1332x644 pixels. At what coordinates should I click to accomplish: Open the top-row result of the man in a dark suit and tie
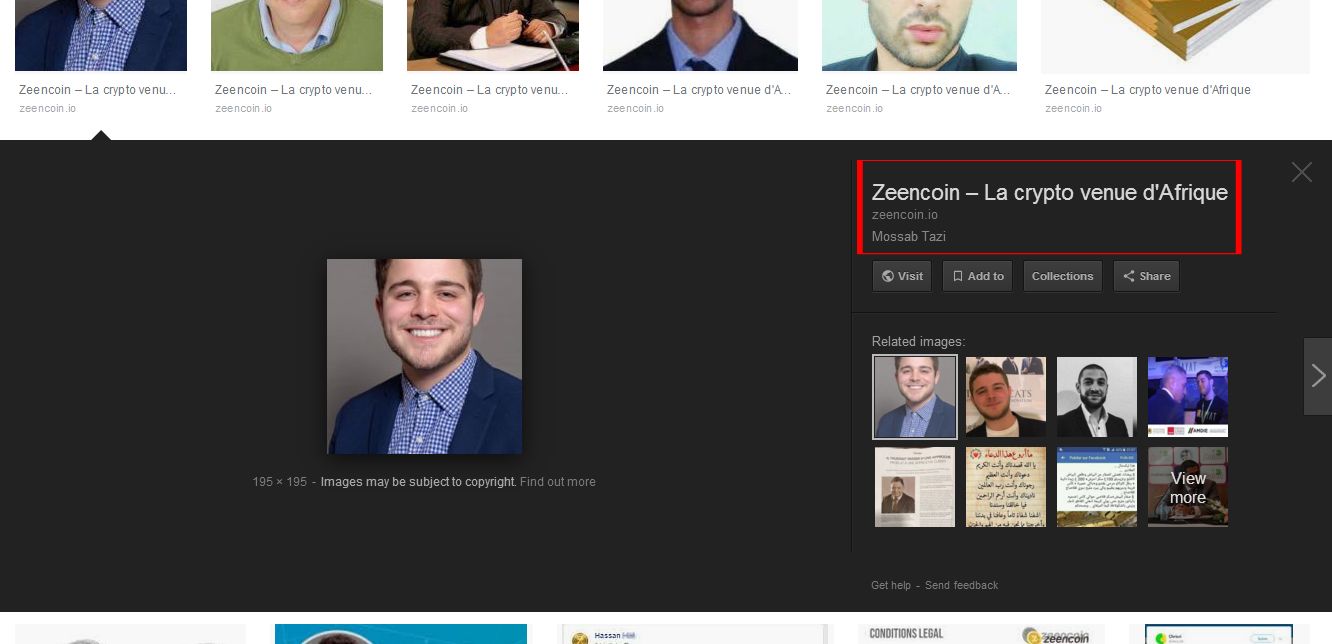[x=700, y=36]
